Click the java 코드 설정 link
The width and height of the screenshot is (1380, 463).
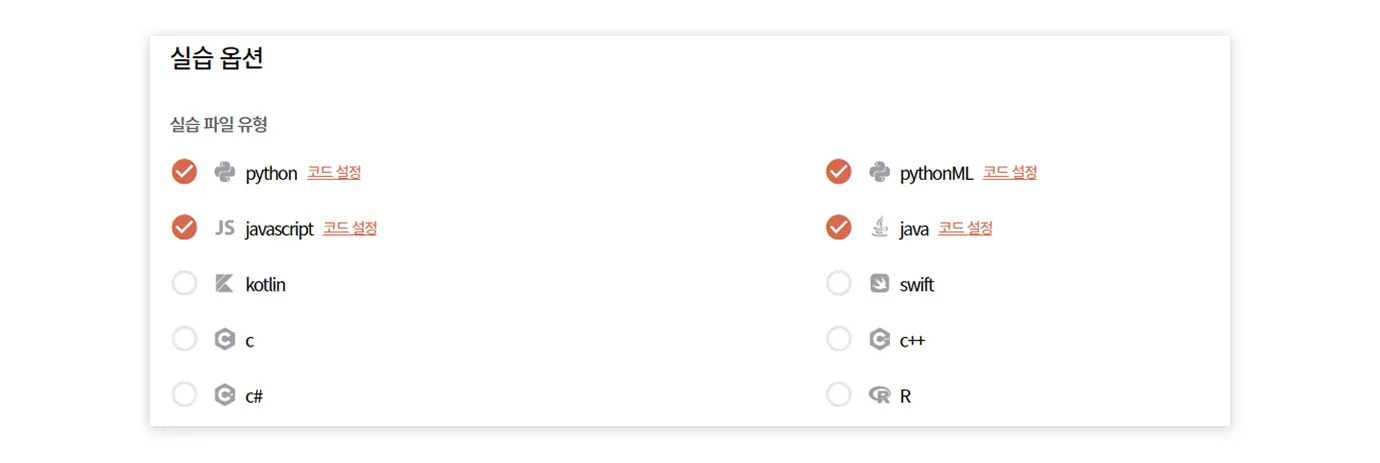point(965,228)
